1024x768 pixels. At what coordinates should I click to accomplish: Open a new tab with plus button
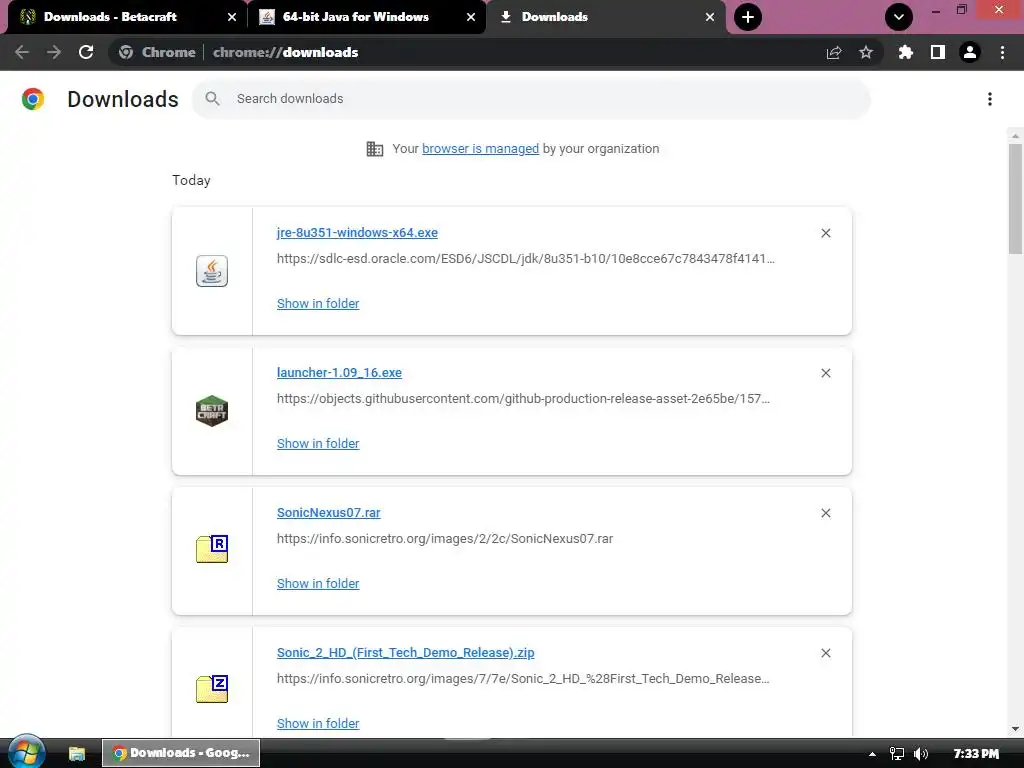click(748, 17)
